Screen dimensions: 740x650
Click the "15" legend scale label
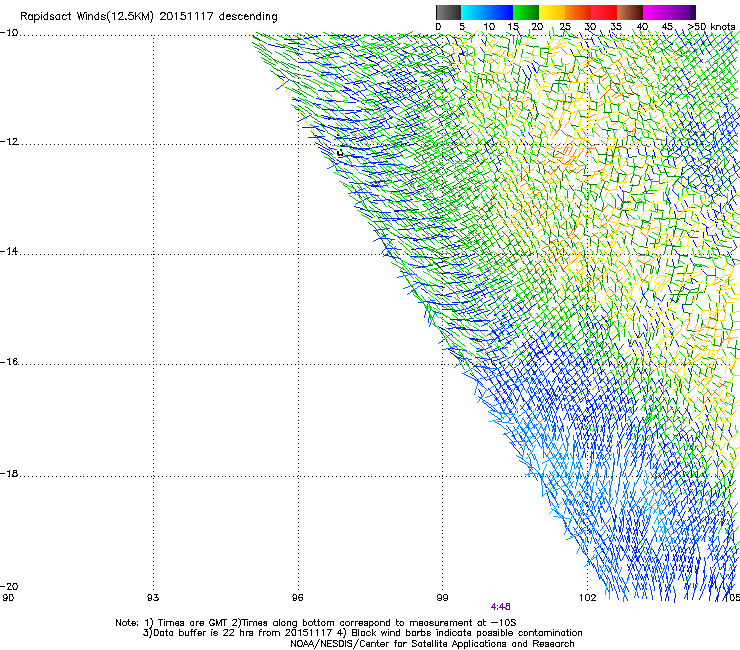point(513,27)
